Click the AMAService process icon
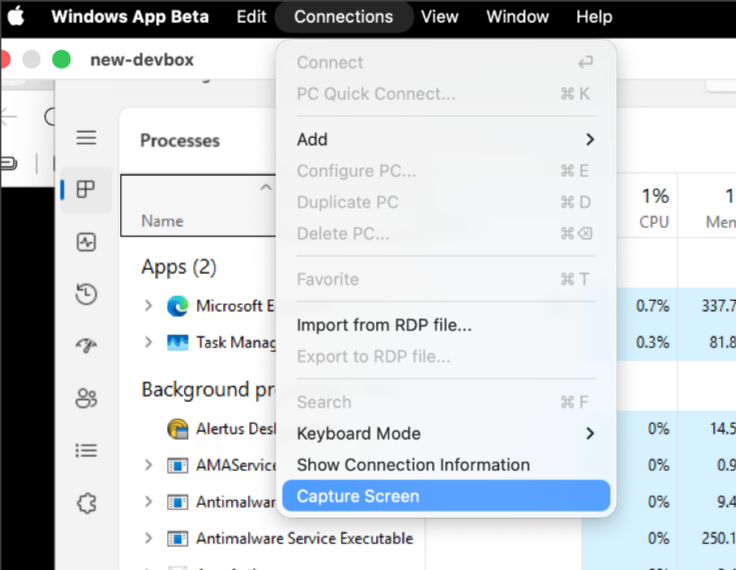 (178, 465)
